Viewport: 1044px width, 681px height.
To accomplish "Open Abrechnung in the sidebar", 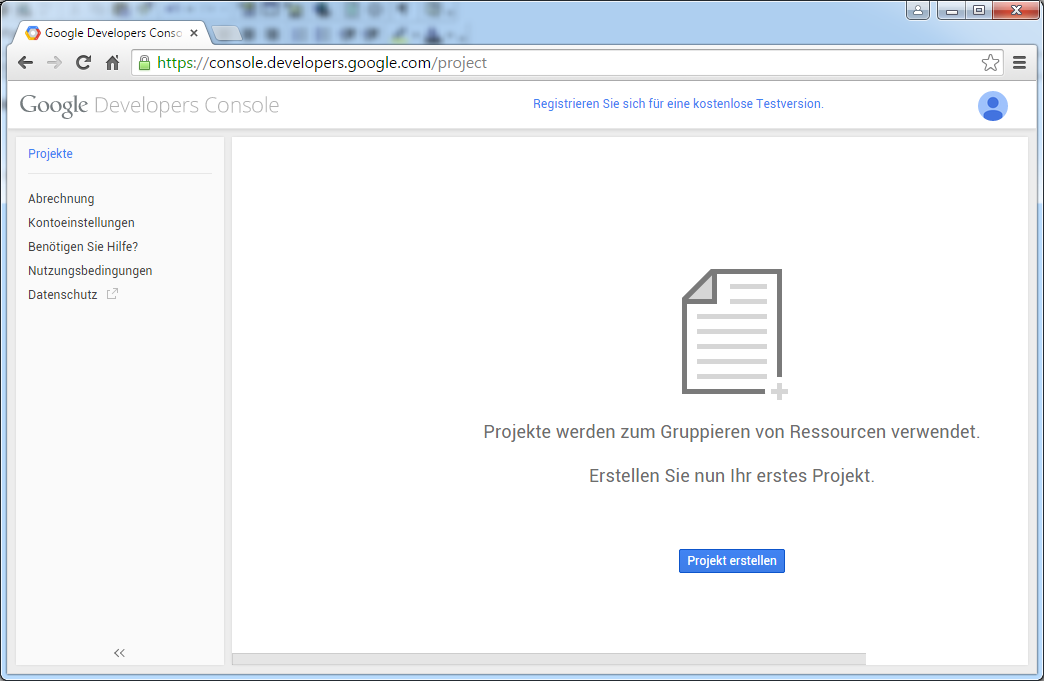I will (61, 199).
